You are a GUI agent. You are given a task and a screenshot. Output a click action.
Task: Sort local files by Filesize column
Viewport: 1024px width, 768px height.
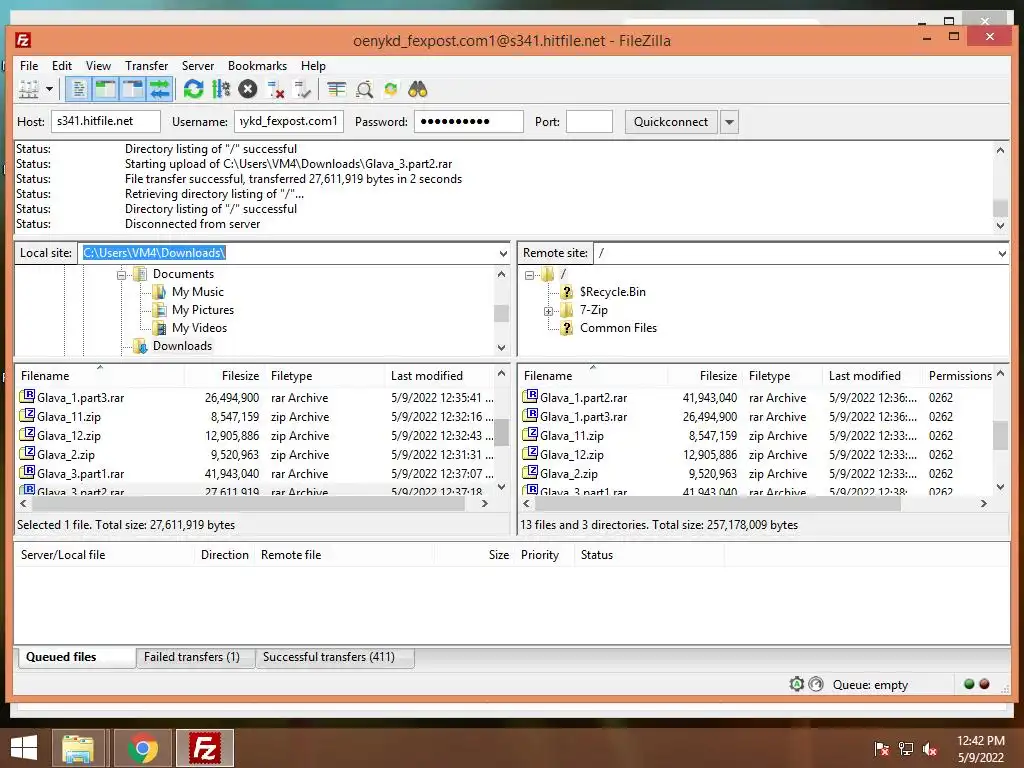click(224, 376)
